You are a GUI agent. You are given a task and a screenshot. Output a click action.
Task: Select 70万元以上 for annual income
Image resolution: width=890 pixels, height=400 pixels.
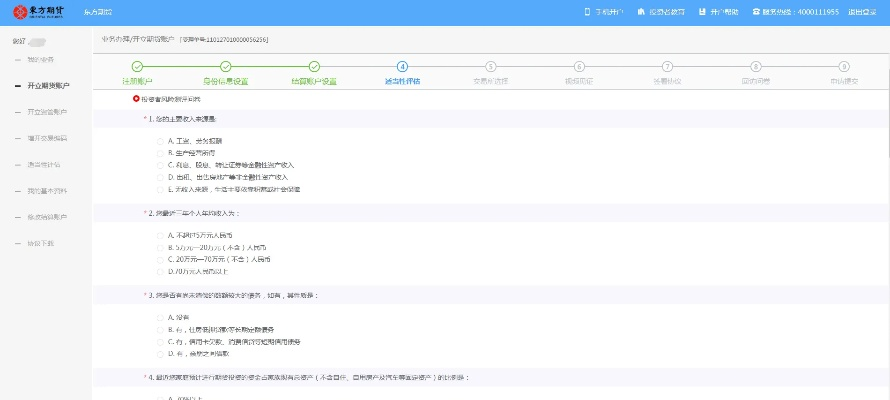point(160,271)
